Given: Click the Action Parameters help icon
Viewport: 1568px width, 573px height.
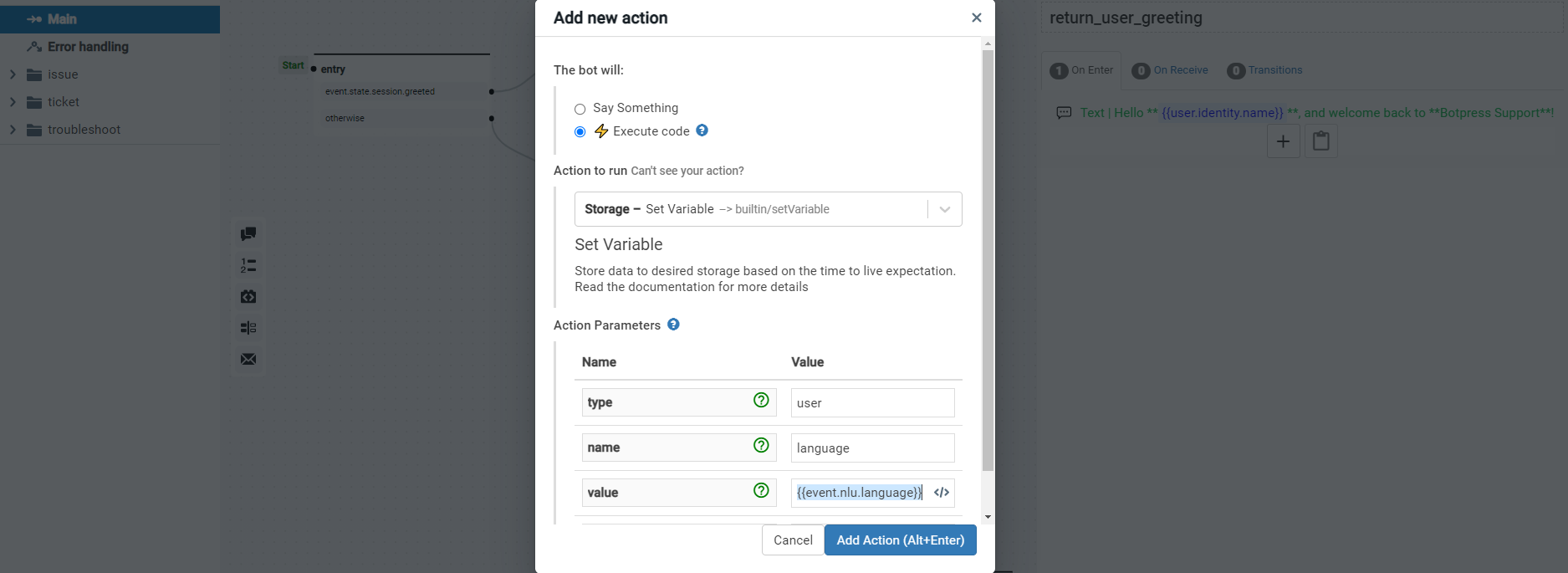Looking at the screenshot, I should point(673,325).
